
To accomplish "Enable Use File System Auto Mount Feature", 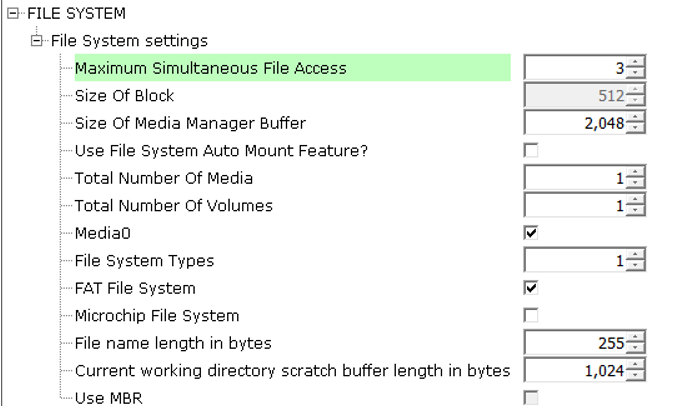I will pyautogui.click(x=531, y=151).
